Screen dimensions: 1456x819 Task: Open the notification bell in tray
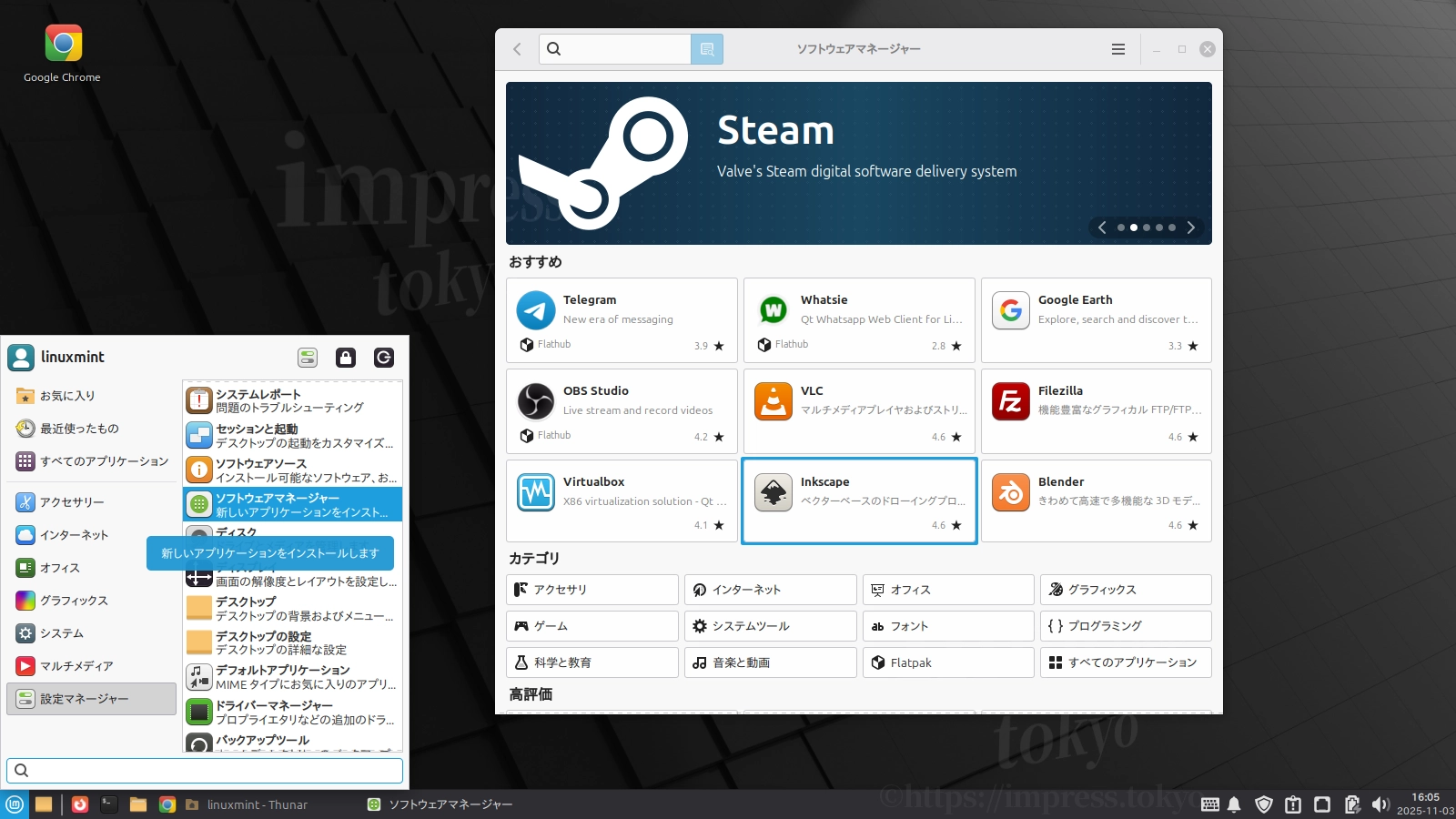coord(1234,804)
